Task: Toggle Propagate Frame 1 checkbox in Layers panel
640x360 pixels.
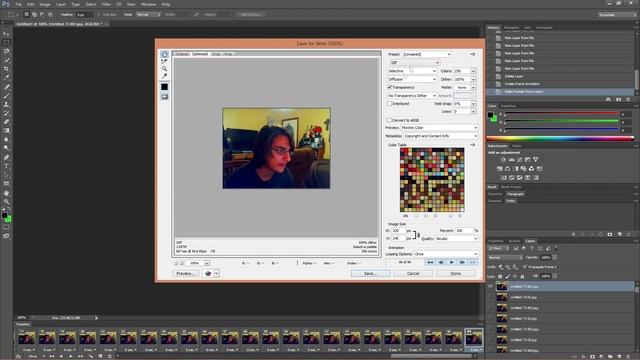Action: coord(525,267)
